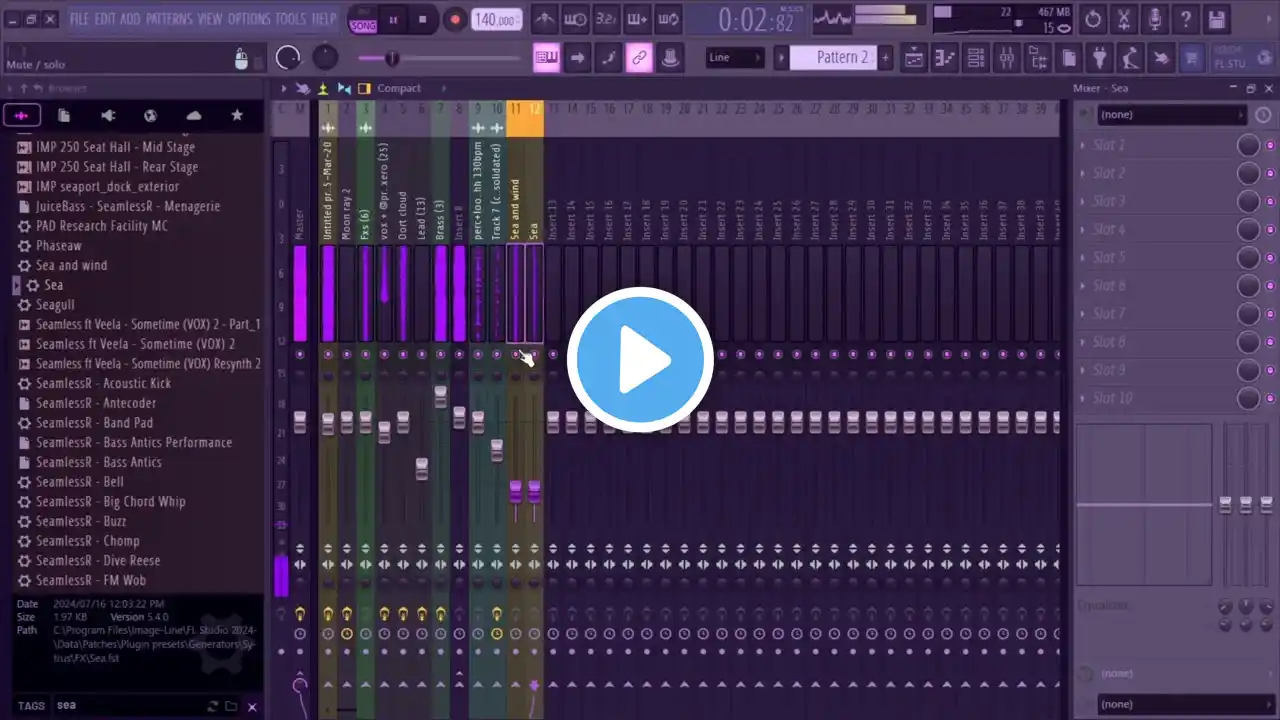Click the undo history circular arrow icon

pyautogui.click(x=1092, y=19)
